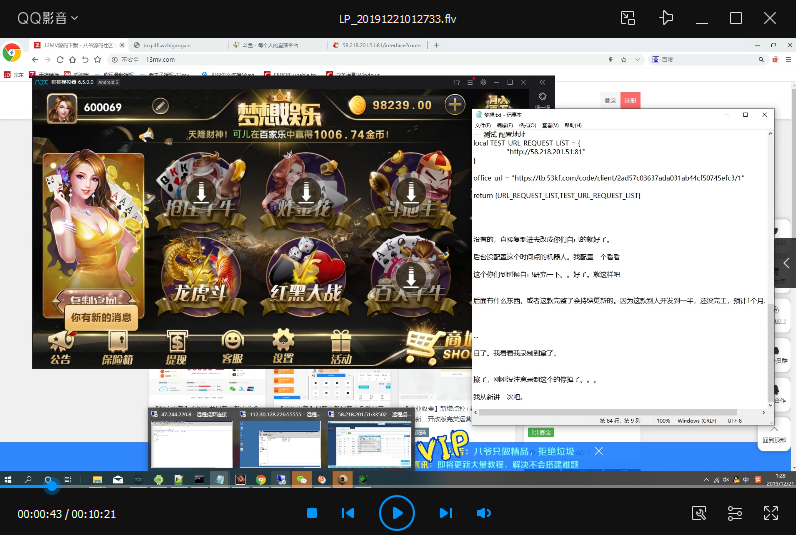Open the File Explorer taskbar icon
This screenshot has height=535, width=796.
[x=97, y=479]
